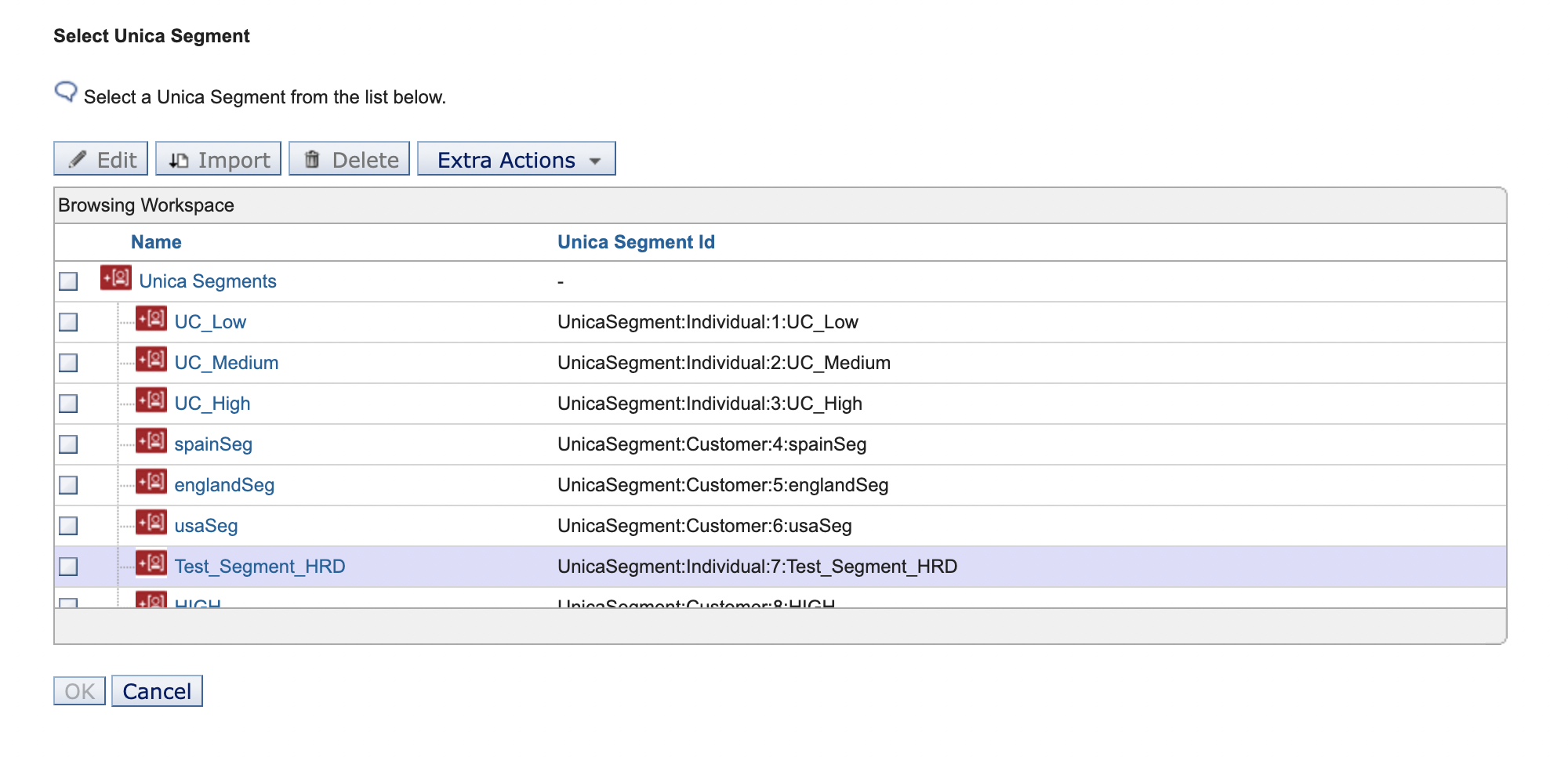The height and width of the screenshot is (768, 1568).
Task: Click the segment icon next to Test_Segment_HRD
Action: pyautogui.click(x=151, y=565)
